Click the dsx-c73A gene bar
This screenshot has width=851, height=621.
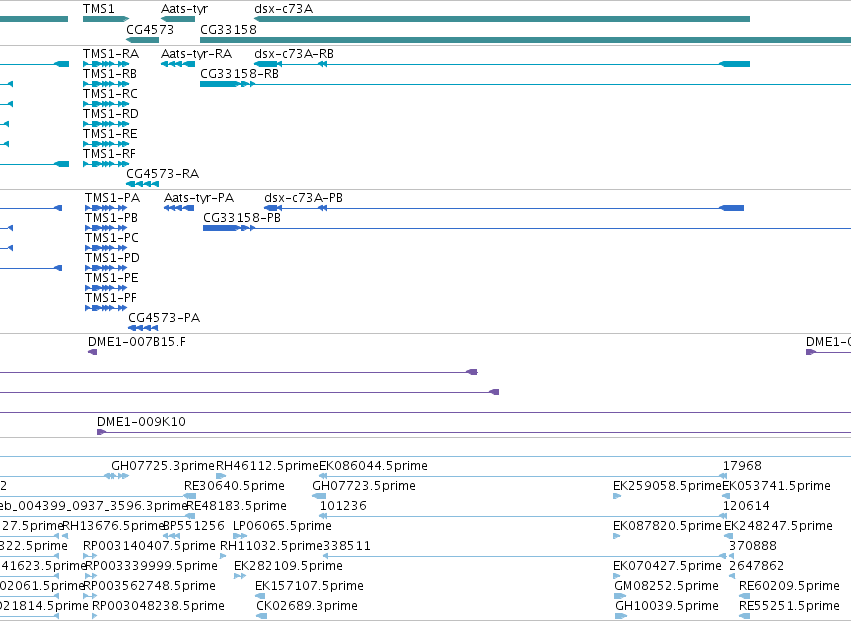tap(502, 19)
